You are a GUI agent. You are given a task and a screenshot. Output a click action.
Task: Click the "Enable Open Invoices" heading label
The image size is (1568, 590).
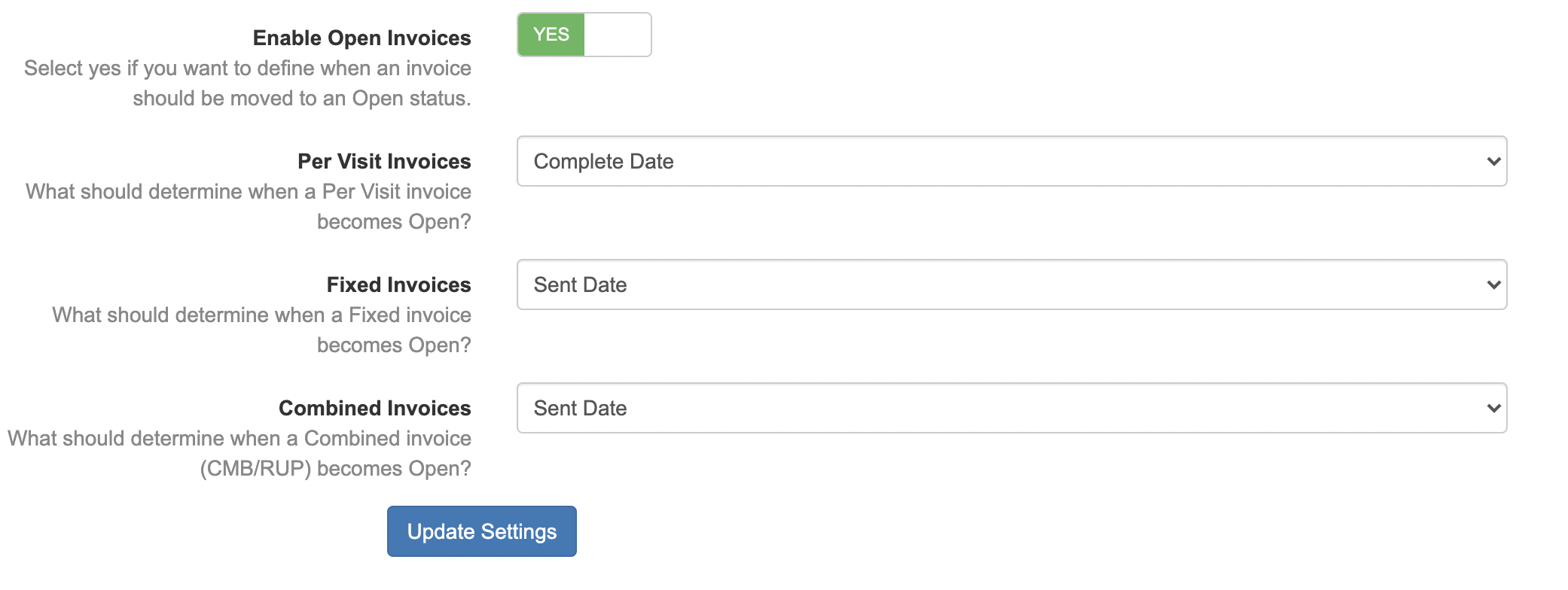pos(361,38)
